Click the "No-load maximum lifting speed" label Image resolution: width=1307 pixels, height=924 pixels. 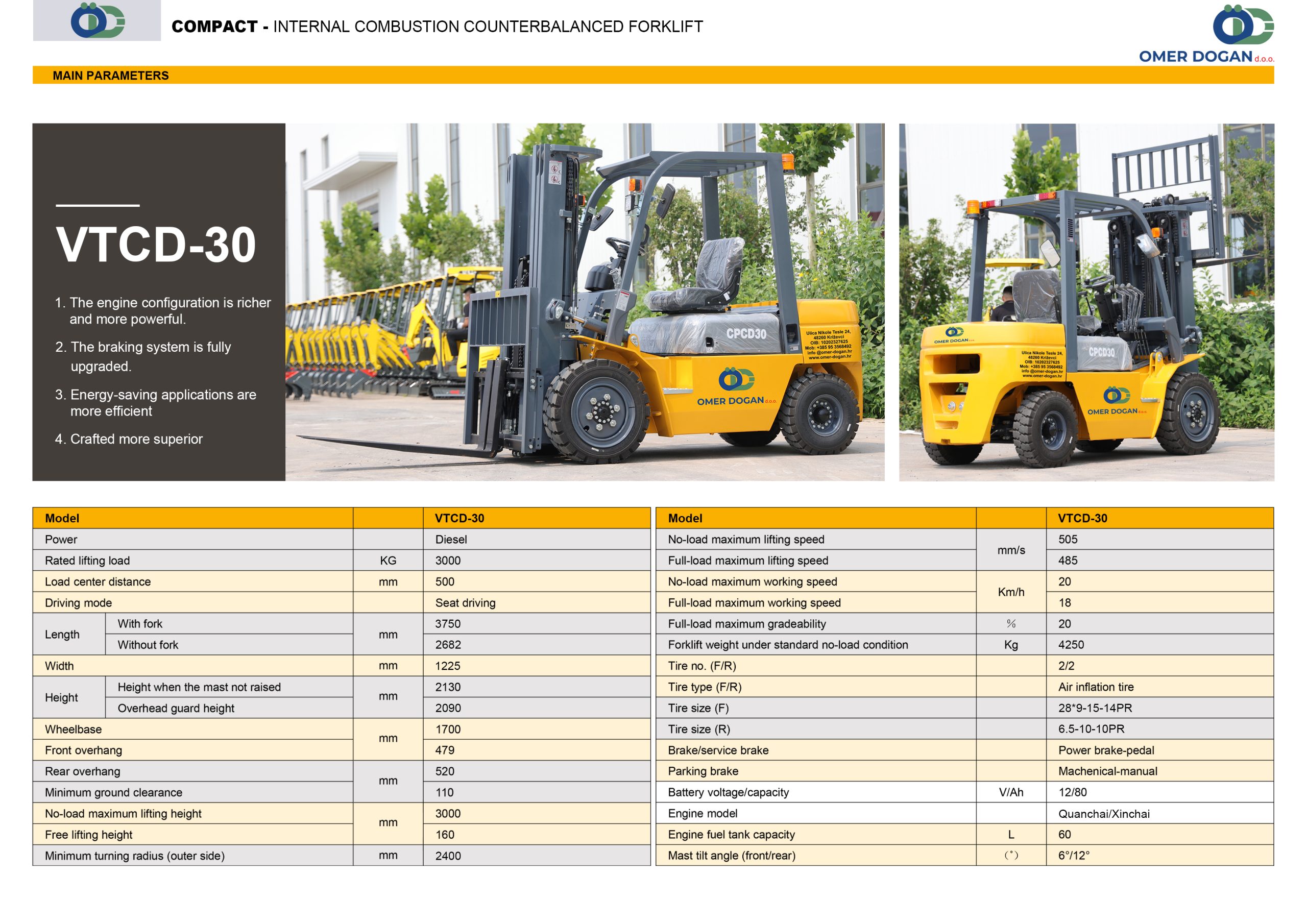746,539
